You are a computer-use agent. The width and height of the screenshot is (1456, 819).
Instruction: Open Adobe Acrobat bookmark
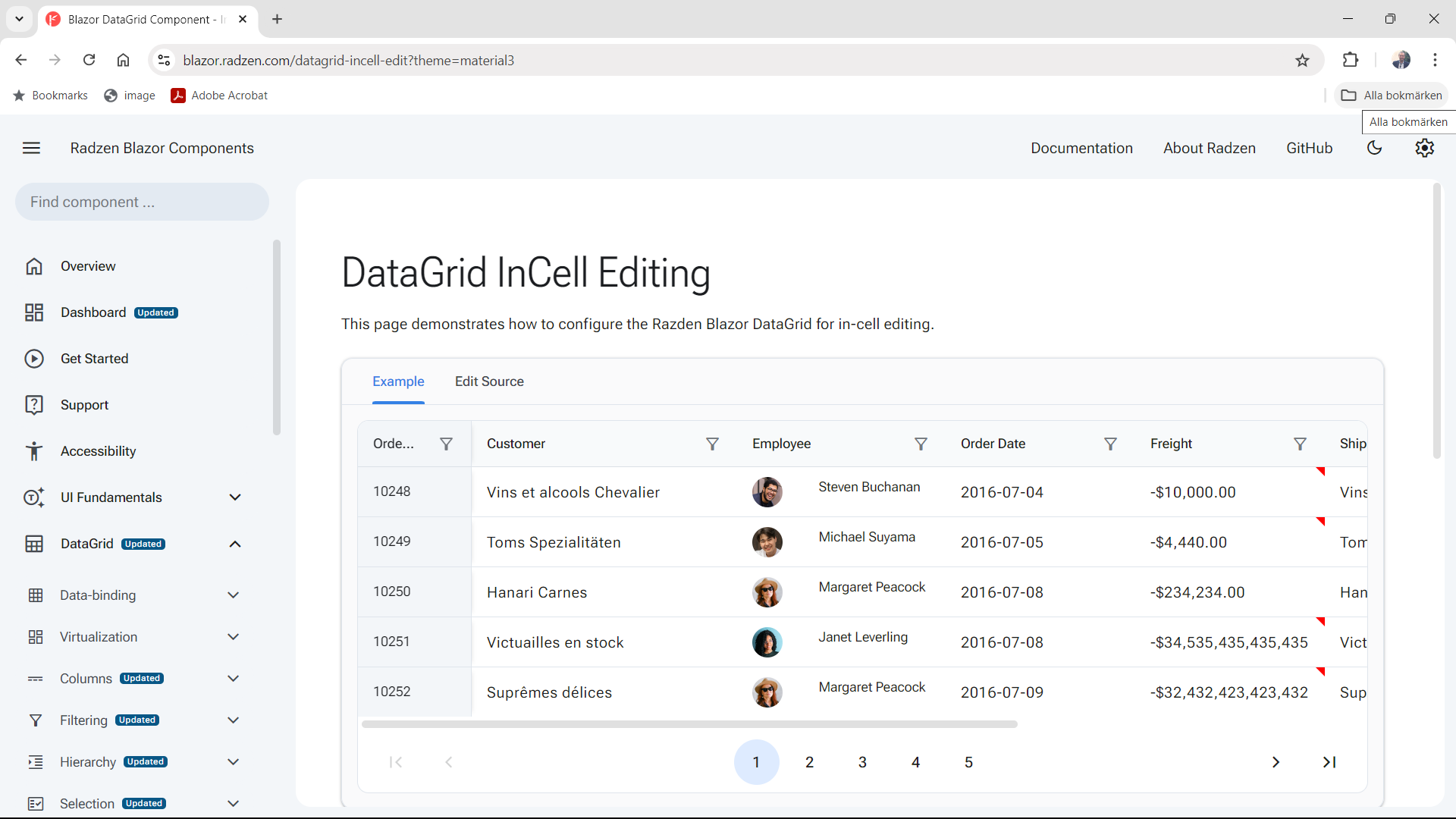219,96
